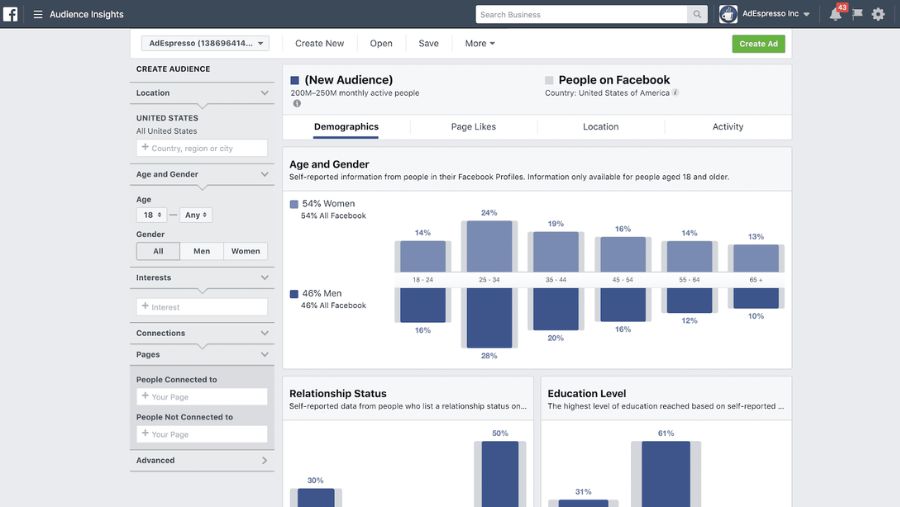
Task: Select All gender option
Action: [158, 251]
